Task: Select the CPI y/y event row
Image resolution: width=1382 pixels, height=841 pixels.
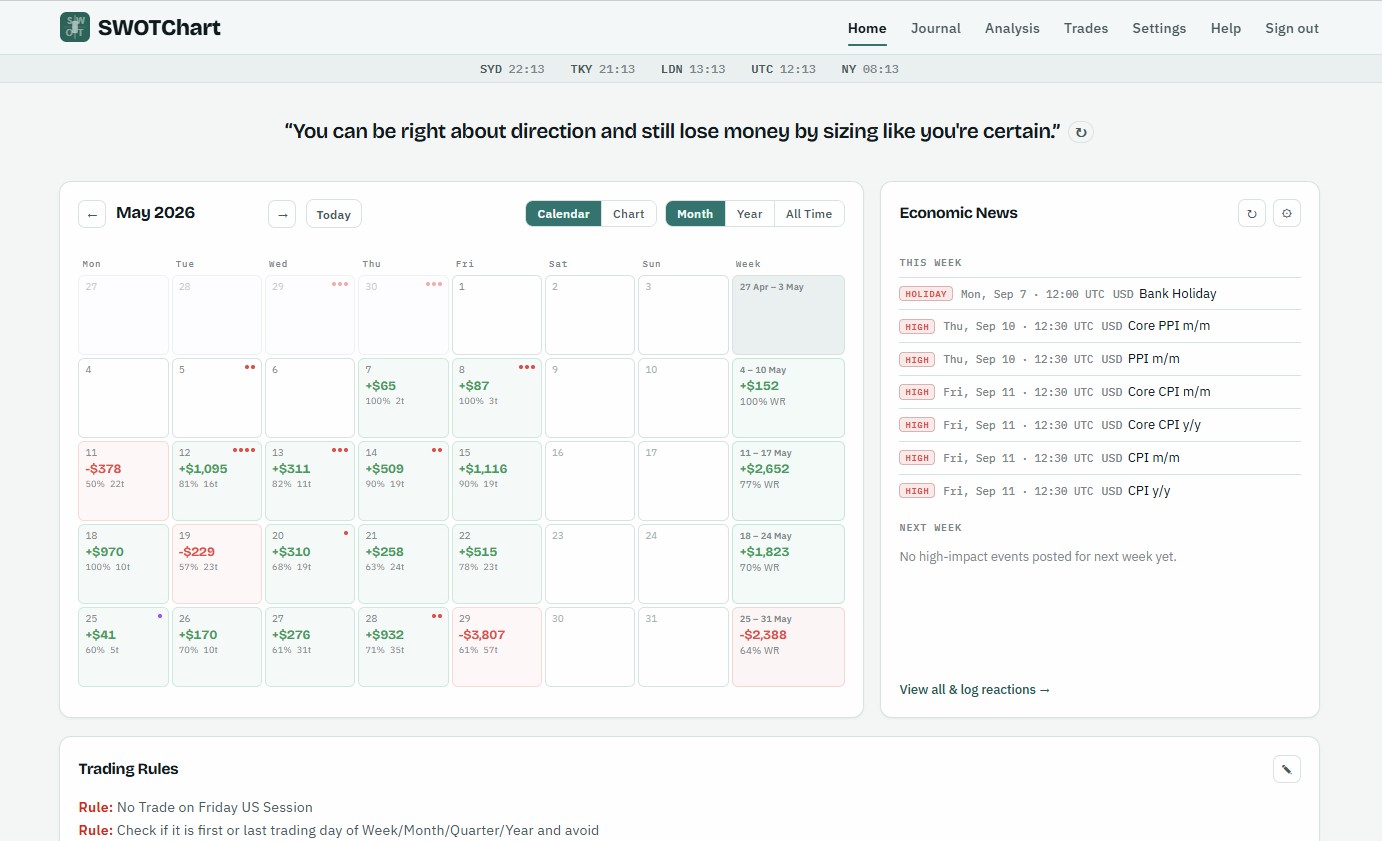Action: click(1100, 491)
